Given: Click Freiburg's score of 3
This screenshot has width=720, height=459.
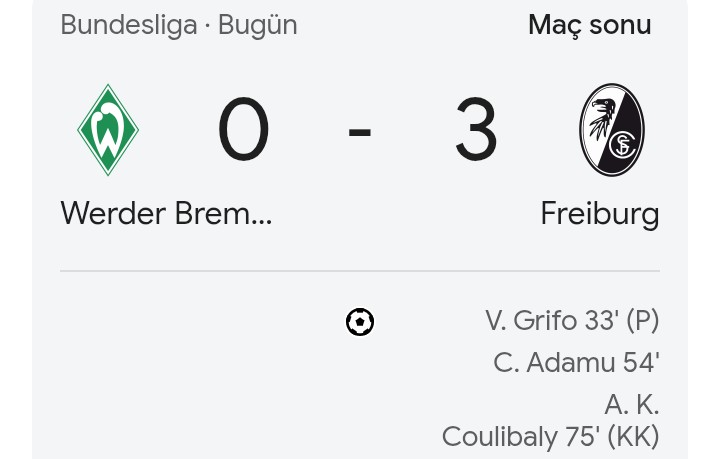Looking at the screenshot, I should [476, 130].
